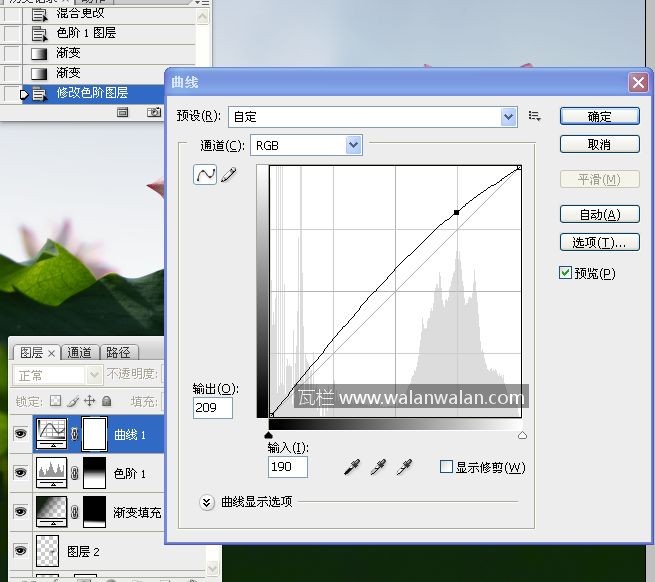Click the 输出 output value field
Screen dimensions: 655x582
(213, 408)
